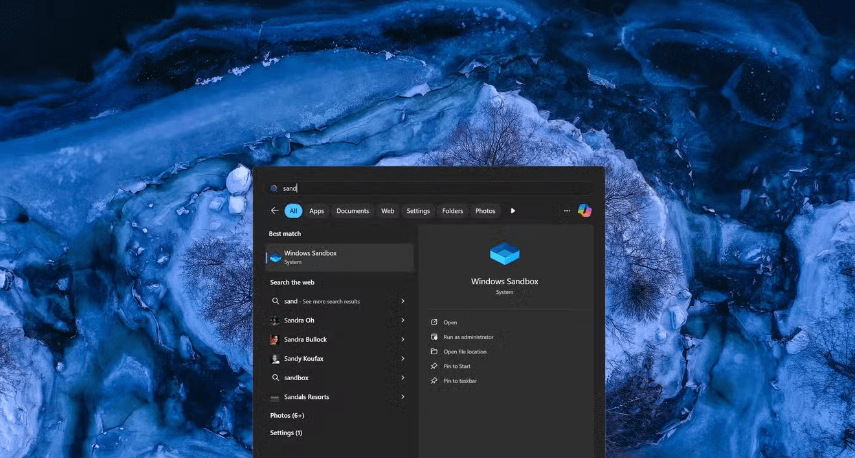Click the magnifier icon in search box
The width and height of the screenshot is (855, 458).
click(x=274, y=189)
